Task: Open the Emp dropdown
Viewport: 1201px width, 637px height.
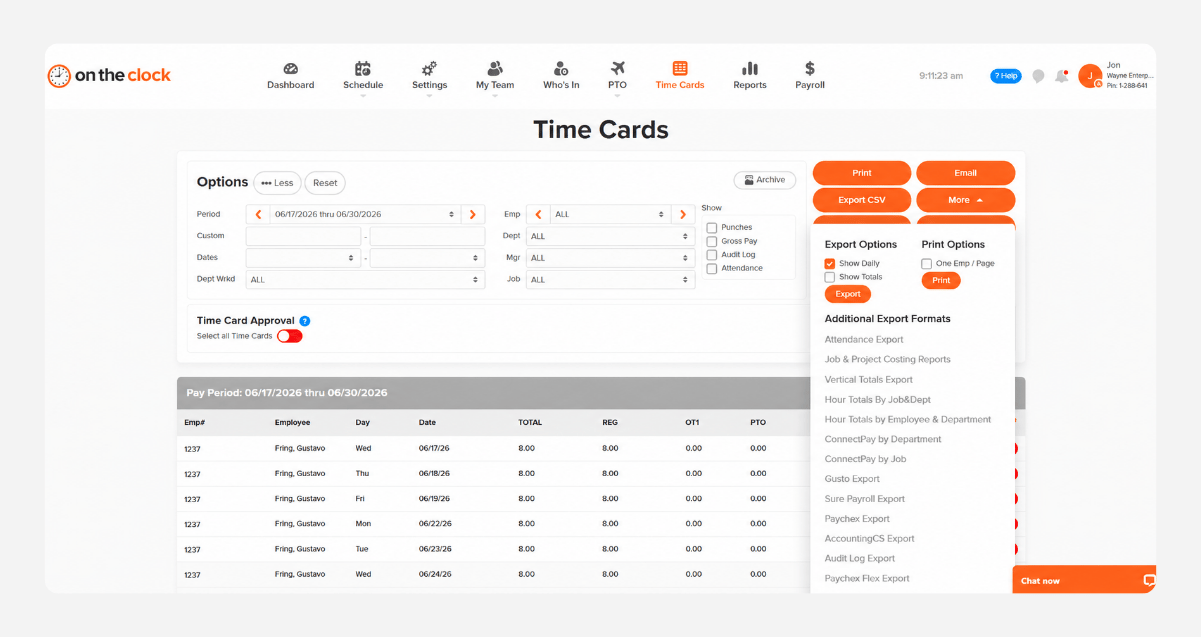Action: (610, 214)
